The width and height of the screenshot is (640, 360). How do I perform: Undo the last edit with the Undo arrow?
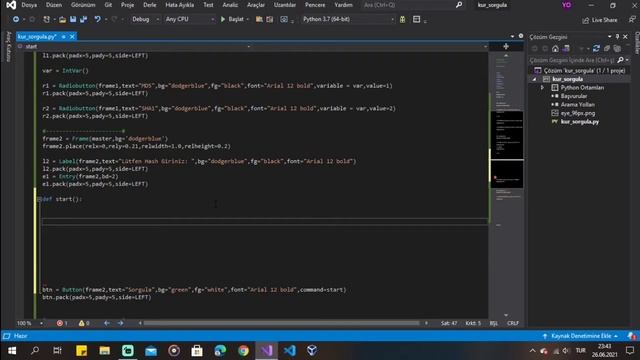click(x=97, y=19)
